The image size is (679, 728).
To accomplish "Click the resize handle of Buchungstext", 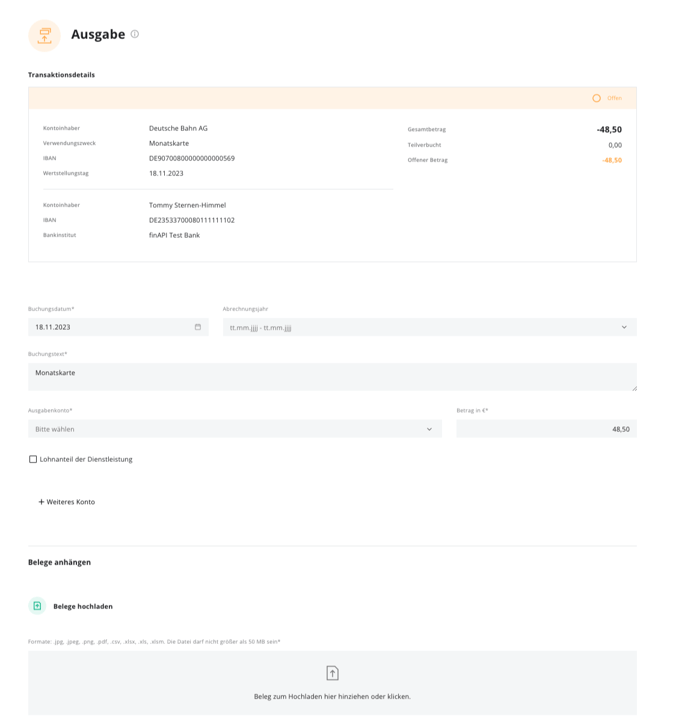I will point(634,388).
